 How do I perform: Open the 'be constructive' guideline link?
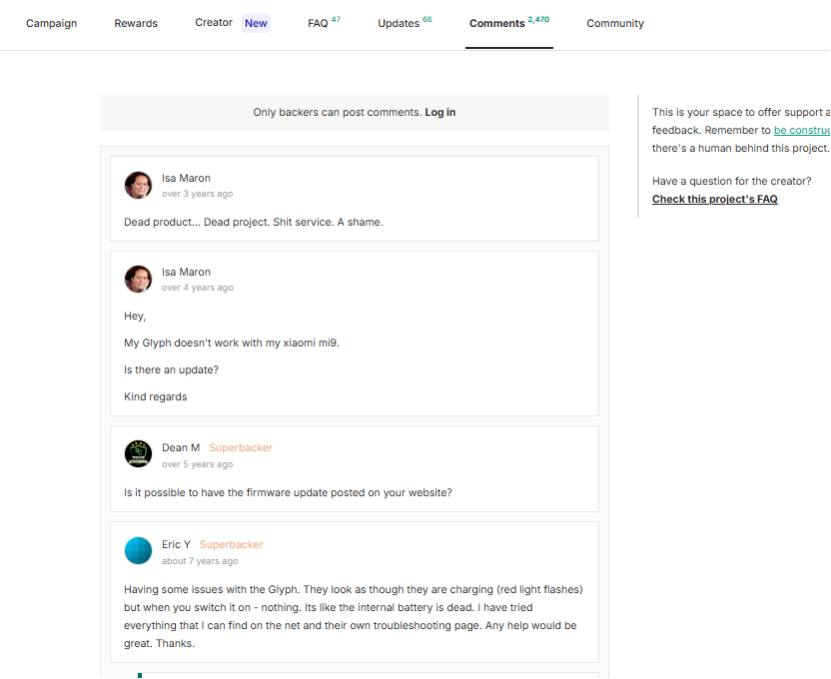[x=802, y=130]
